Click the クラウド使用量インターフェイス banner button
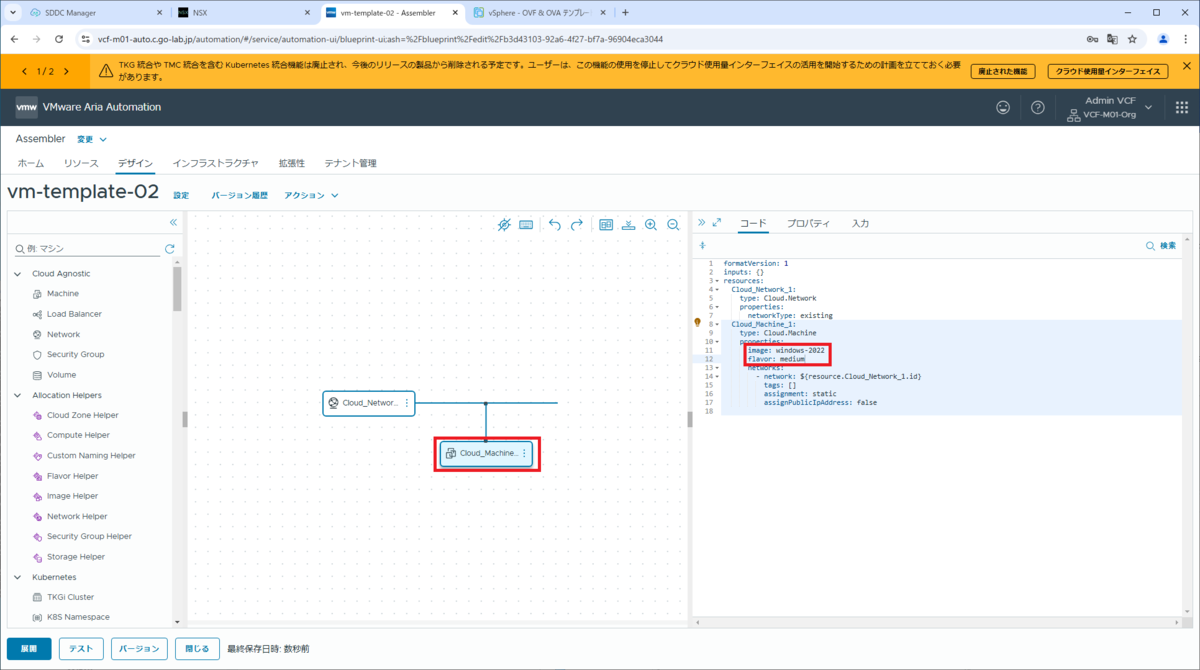This screenshot has height=670, width=1200. (x=1108, y=71)
